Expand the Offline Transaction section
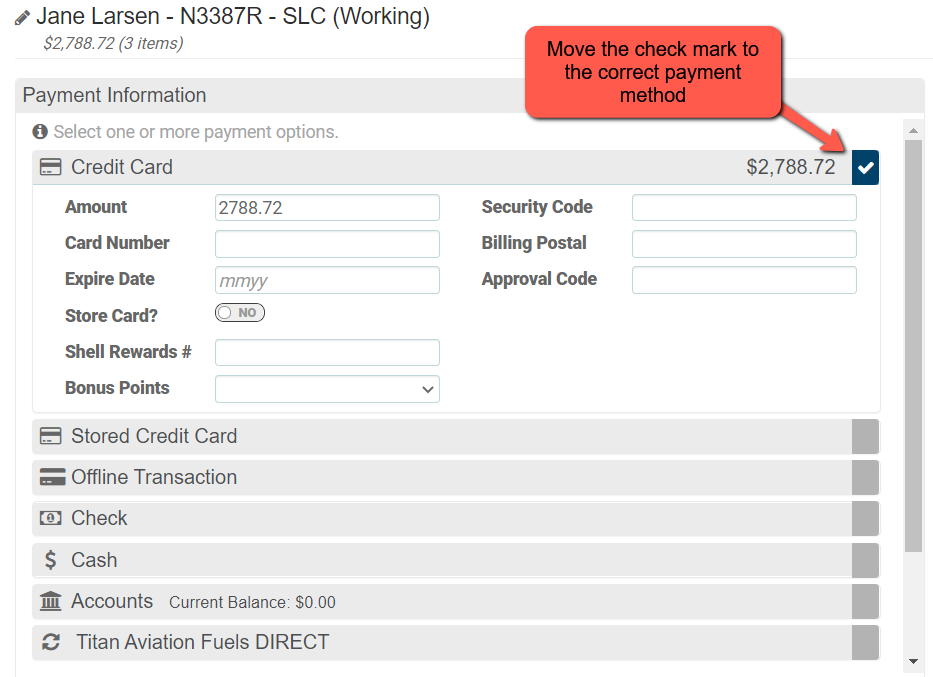The height and width of the screenshot is (677, 933). [x=442, y=477]
